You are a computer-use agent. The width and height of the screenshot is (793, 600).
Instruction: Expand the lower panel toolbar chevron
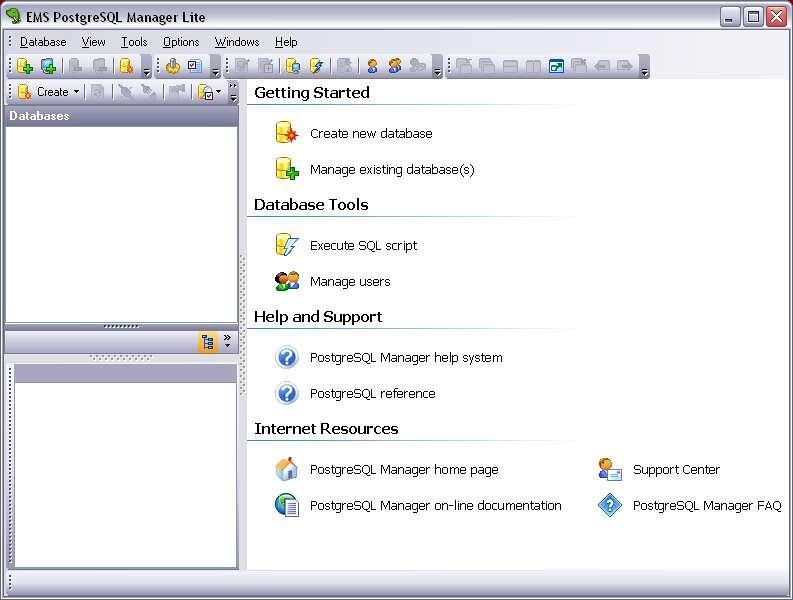pyautogui.click(x=228, y=341)
